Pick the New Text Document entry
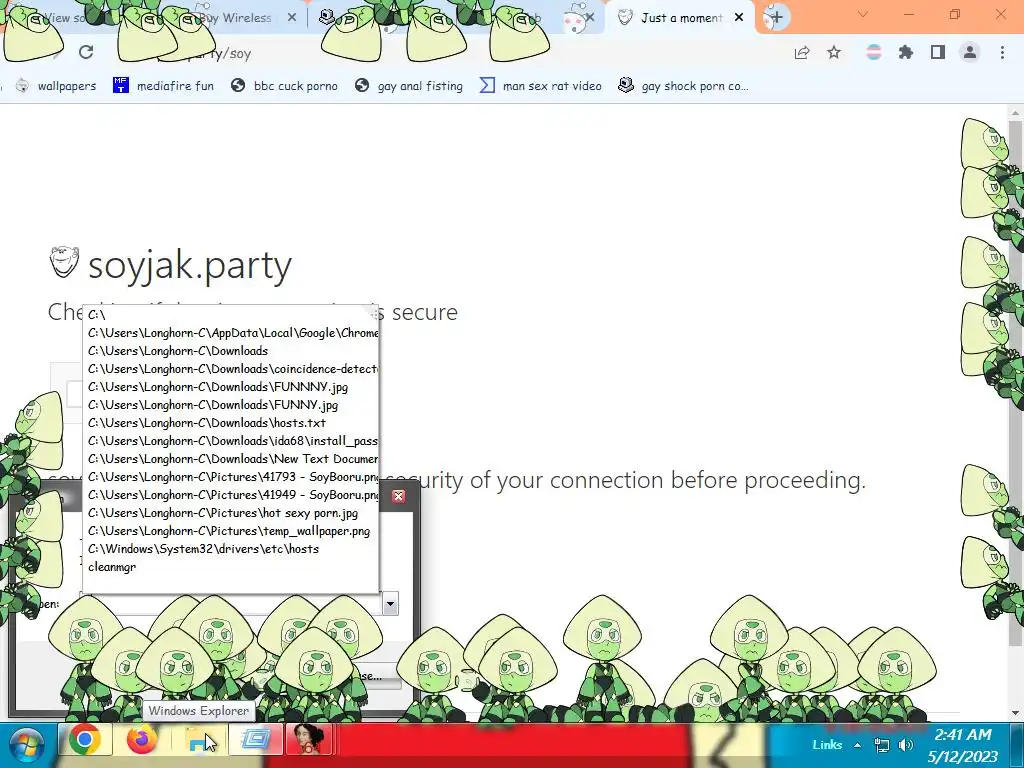 pyautogui.click(x=231, y=458)
